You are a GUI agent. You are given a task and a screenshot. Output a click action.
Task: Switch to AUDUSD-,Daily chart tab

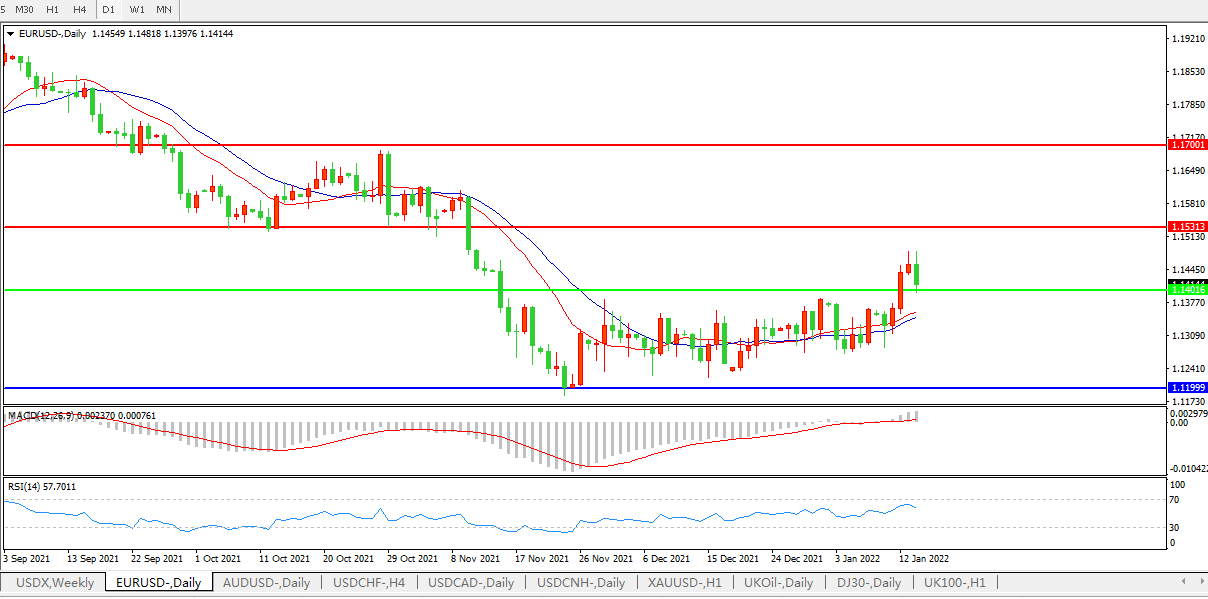(x=265, y=582)
